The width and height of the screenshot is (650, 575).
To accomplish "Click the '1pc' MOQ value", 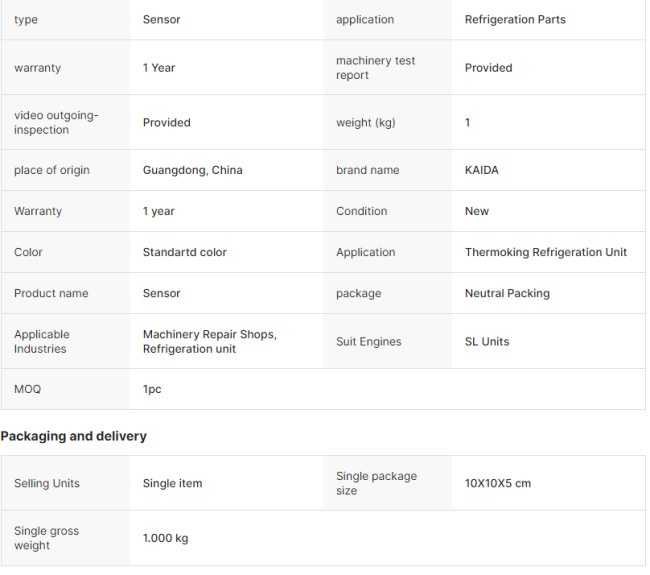I will [x=152, y=389].
